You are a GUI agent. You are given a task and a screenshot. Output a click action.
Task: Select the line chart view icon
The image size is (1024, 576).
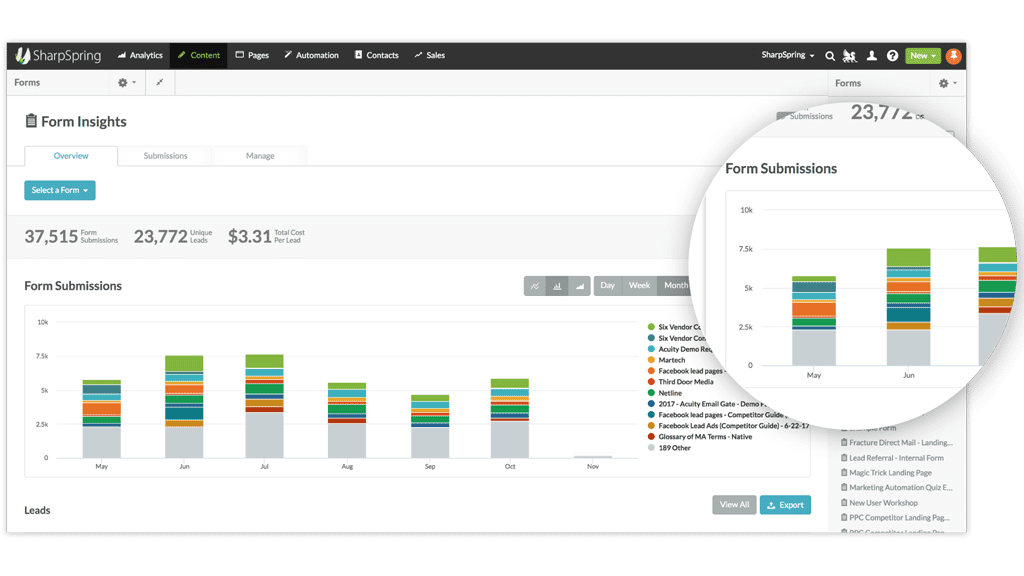pyautogui.click(x=535, y=286)
